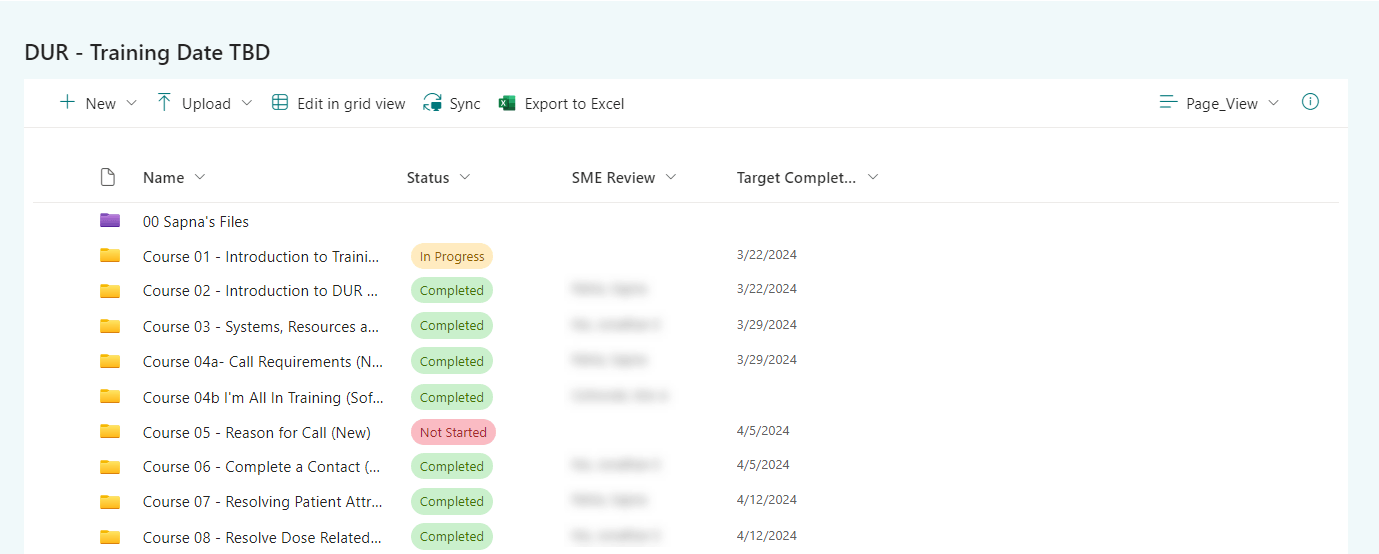
Task: Open Course 01 - Introduction to Training folder
Action: tap(261, 256)
